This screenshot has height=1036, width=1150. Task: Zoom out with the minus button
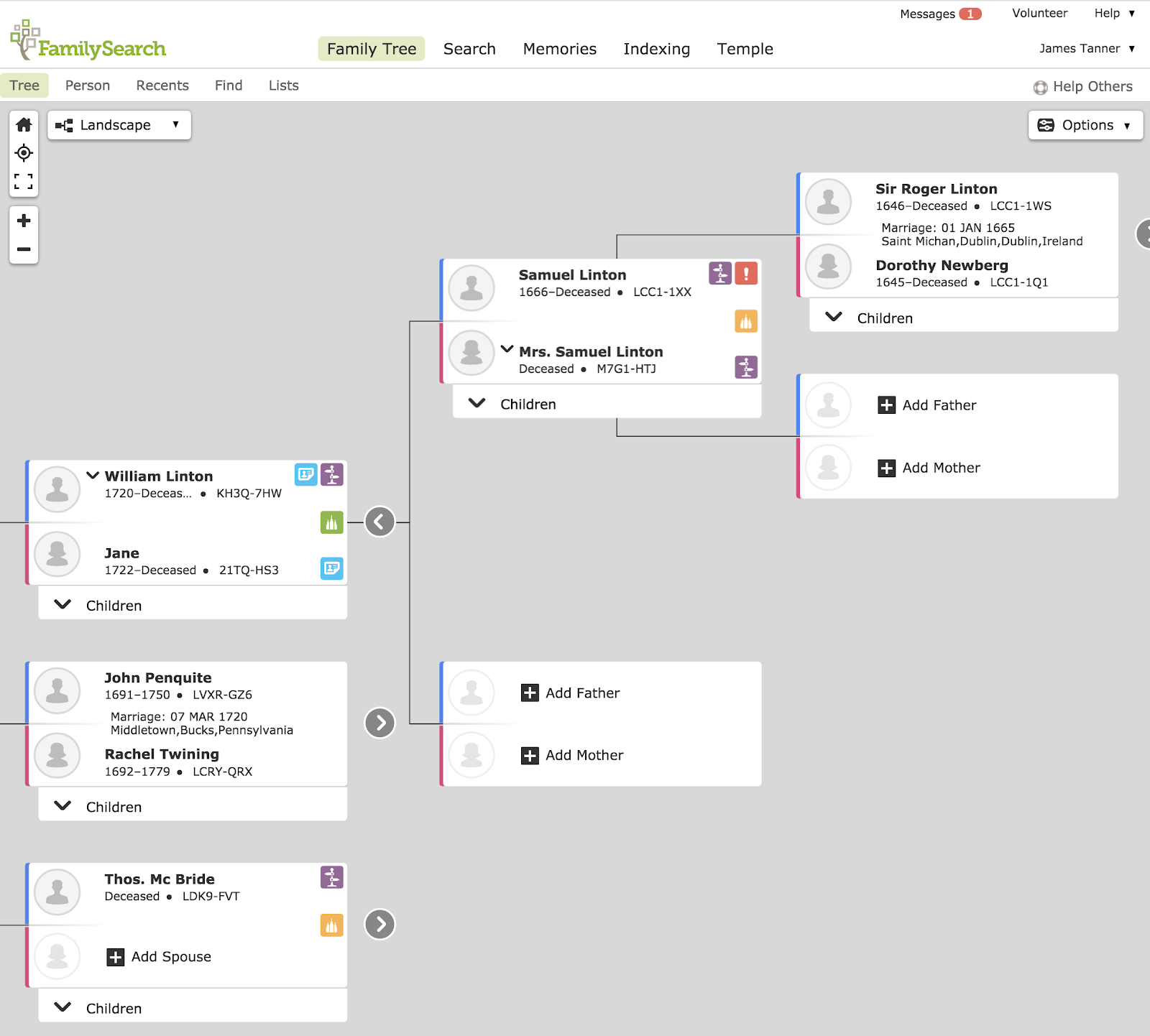point(24,249)
